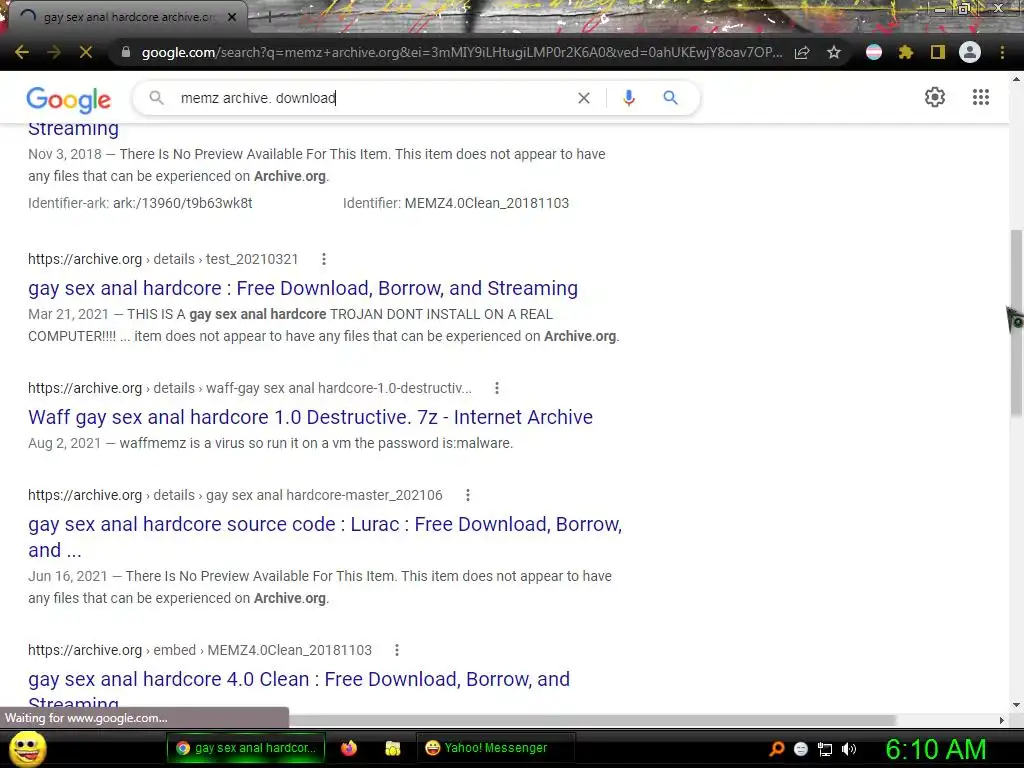Share this page from the address bar
The height and width of the screenshot is (768, 1024).
click(x=803, y=52)
